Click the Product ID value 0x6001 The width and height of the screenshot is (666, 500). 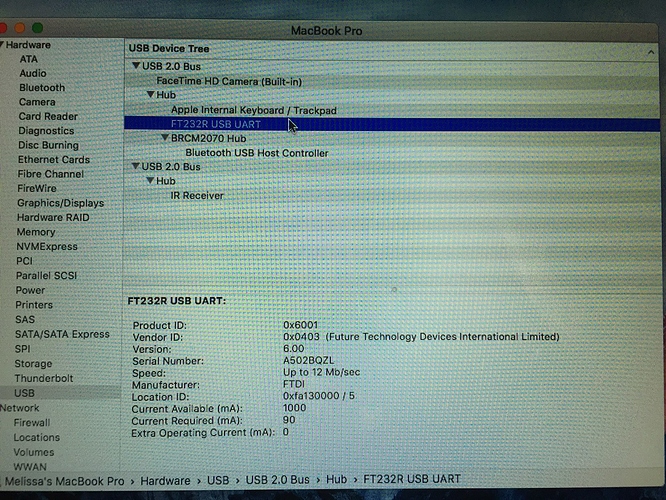click(300, 325)
